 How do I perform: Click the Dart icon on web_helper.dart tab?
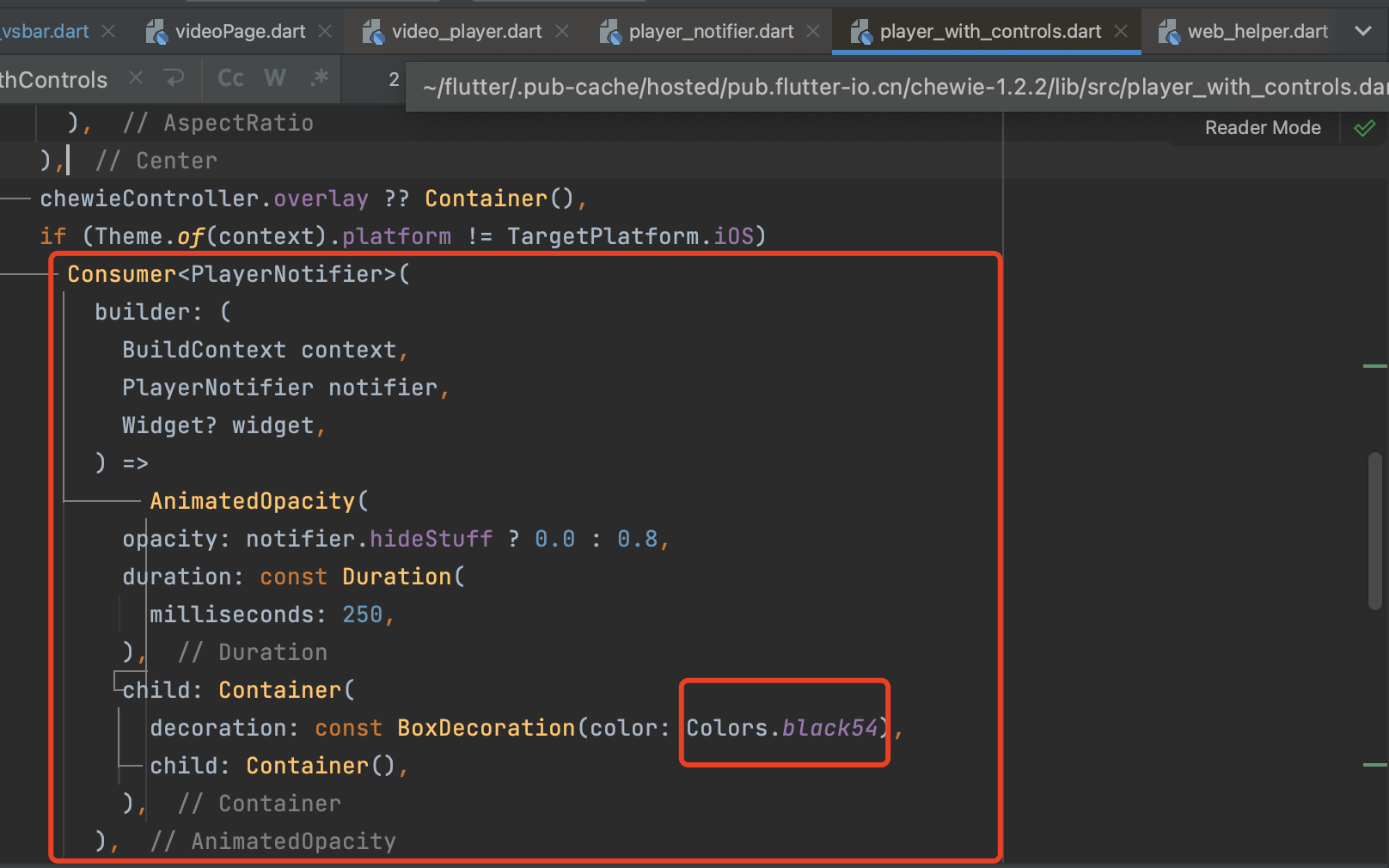1169,31
